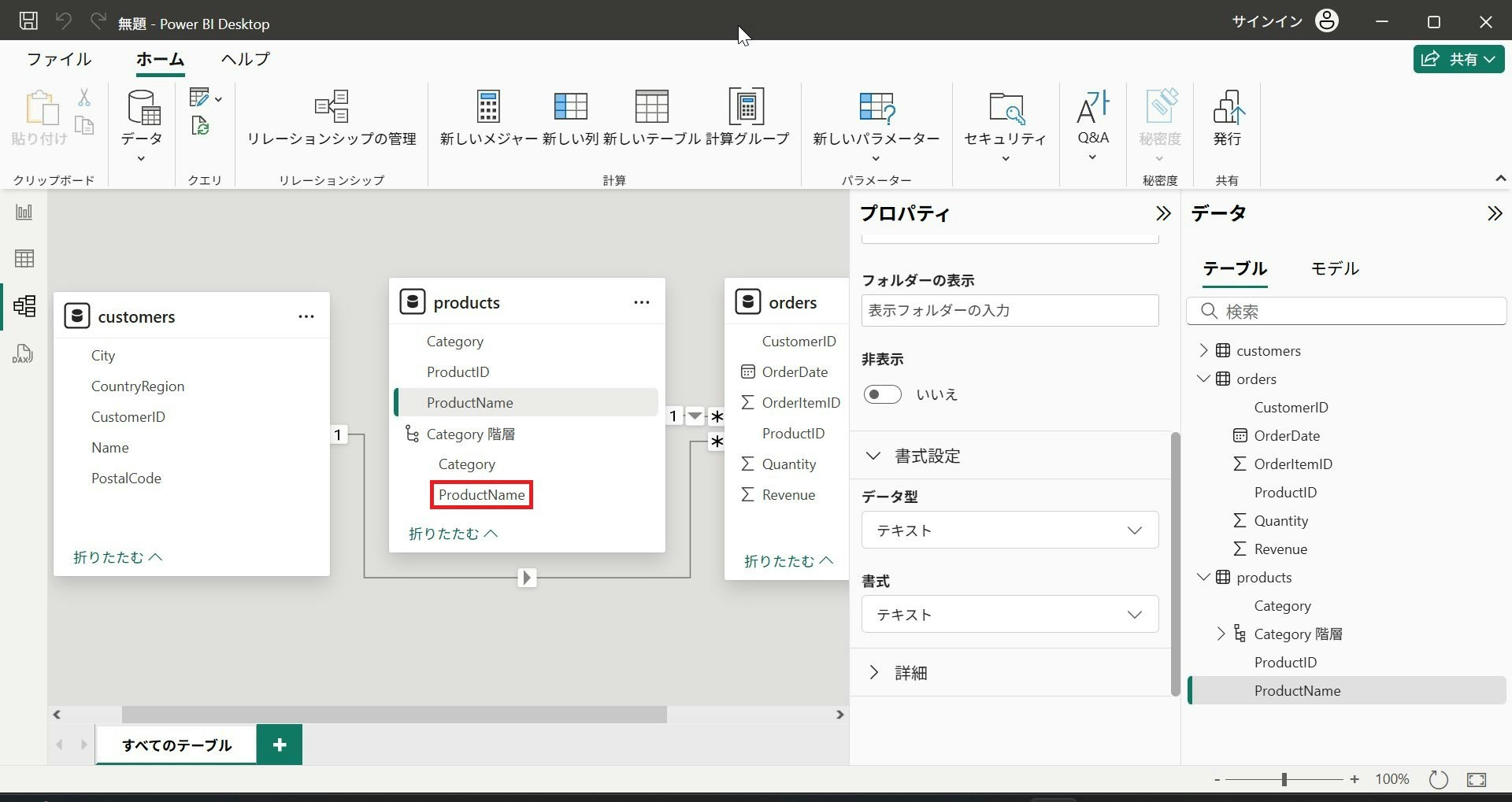The height and width of the screenshot is (802, 1512).
Task: Select ProductID field in products card
Action: click(x=458, y=371)
